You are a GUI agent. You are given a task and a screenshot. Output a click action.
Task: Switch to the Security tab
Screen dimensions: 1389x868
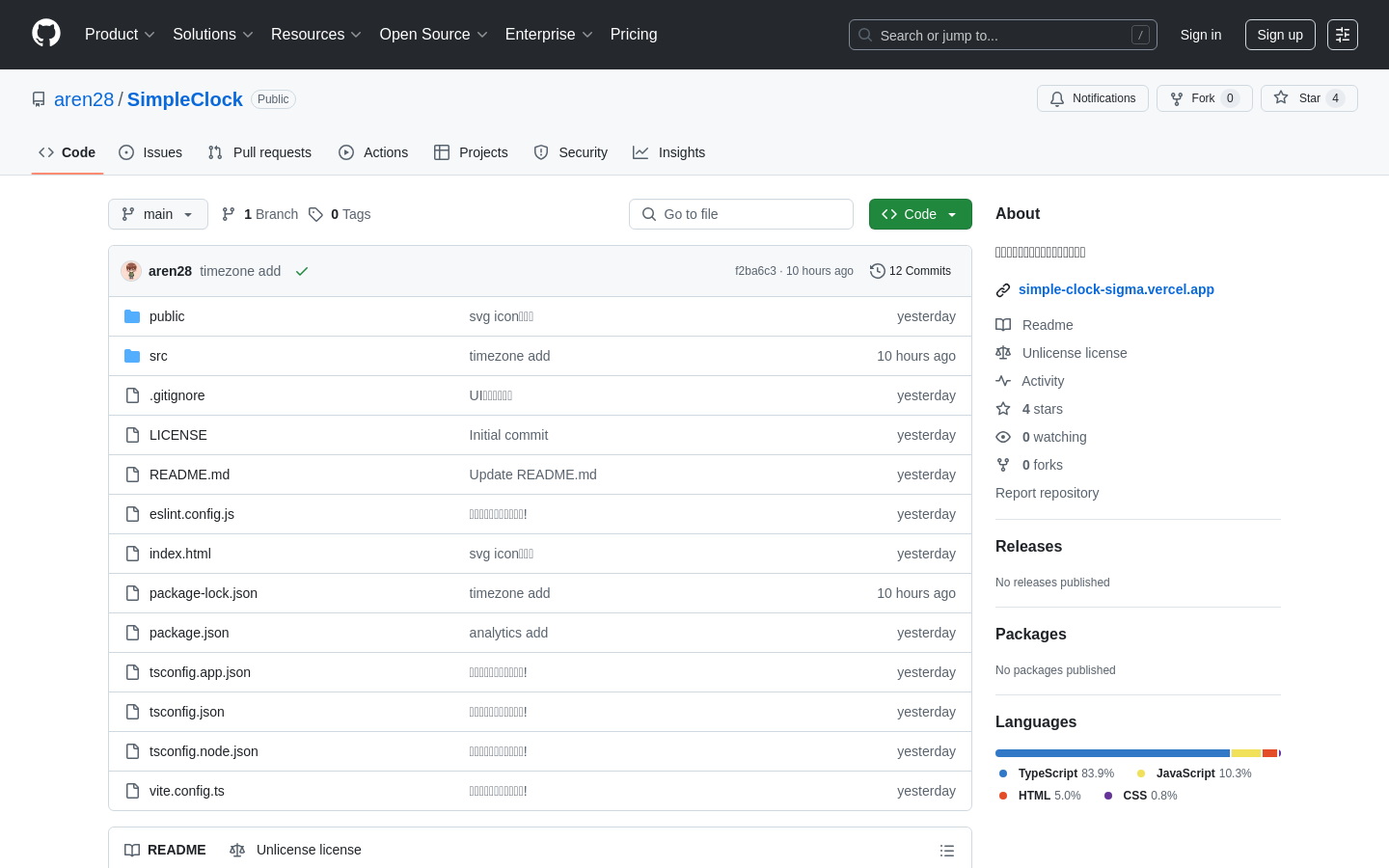(571, 152)
